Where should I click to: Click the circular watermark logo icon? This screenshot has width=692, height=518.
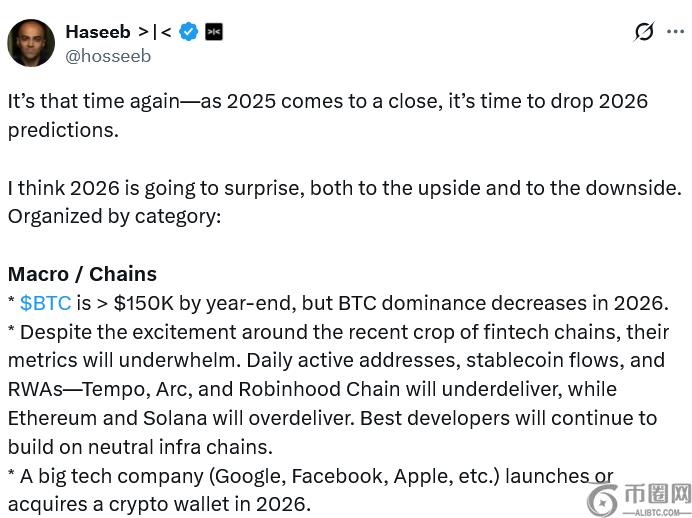602,500
